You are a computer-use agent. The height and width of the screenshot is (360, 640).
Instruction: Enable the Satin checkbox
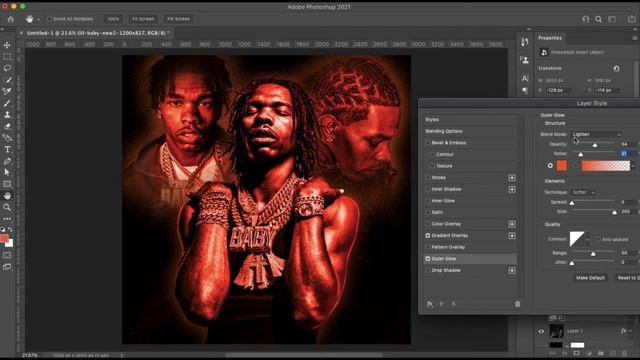428,212
